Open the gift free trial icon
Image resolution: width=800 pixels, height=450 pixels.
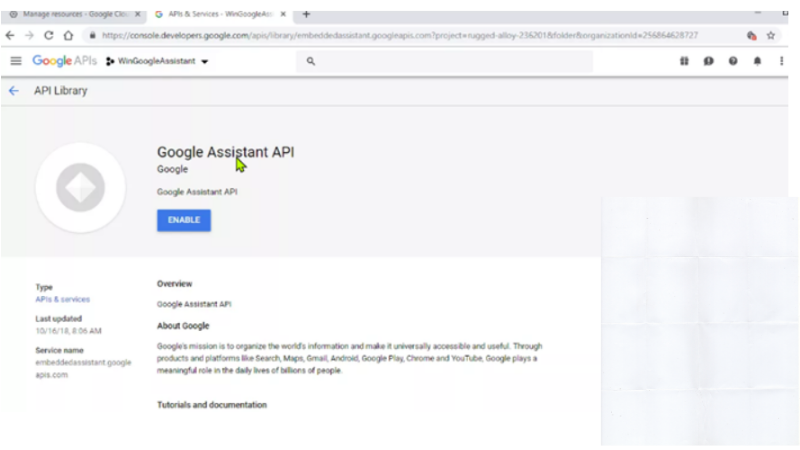click(684, 61)
